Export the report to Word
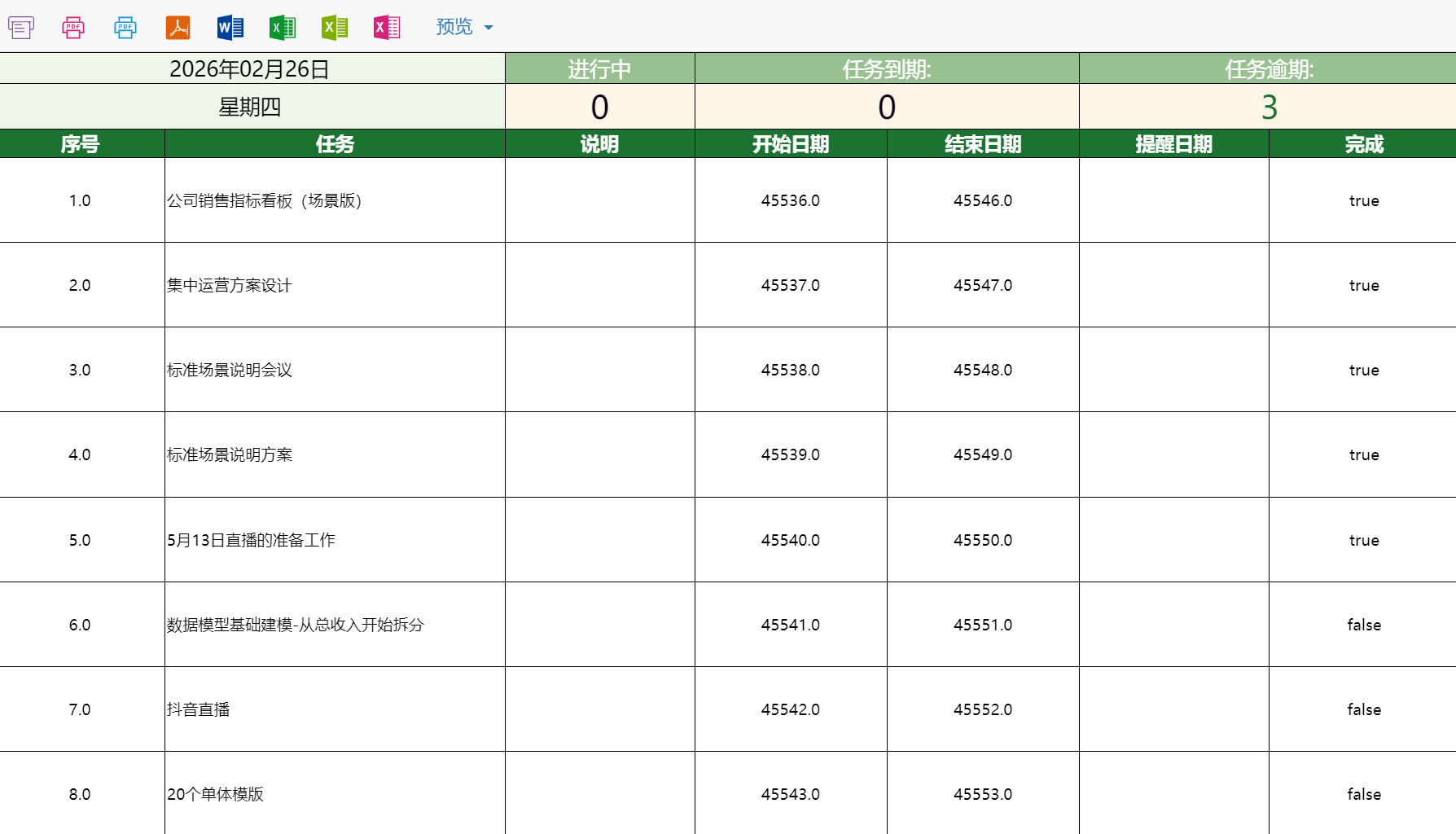Image resolution: width=1456 pixels, height=834 pixels. (230, 28)
